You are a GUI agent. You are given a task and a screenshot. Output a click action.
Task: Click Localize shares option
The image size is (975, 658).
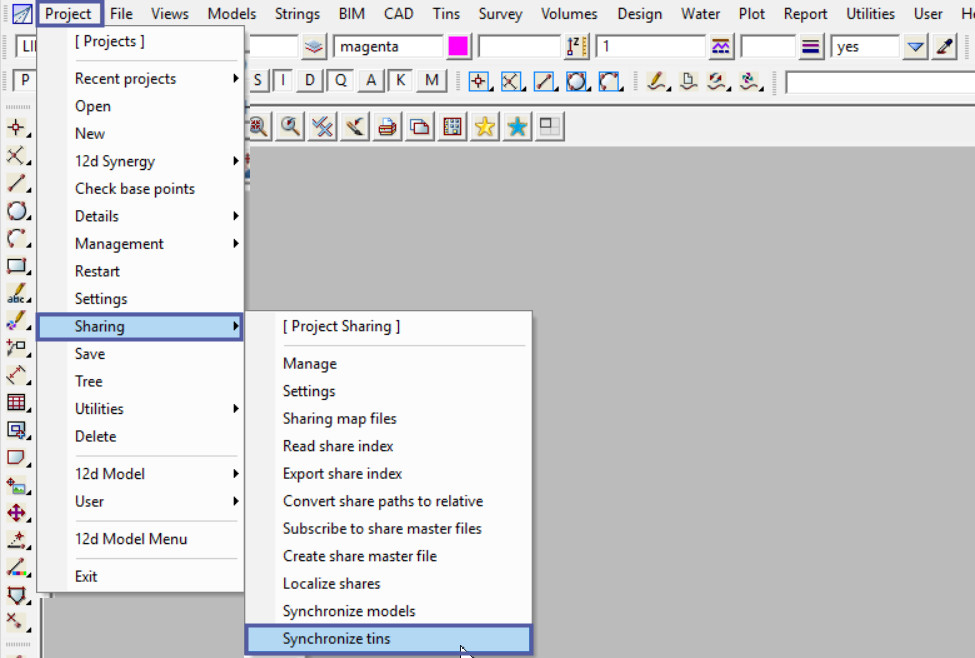(331, 584)
